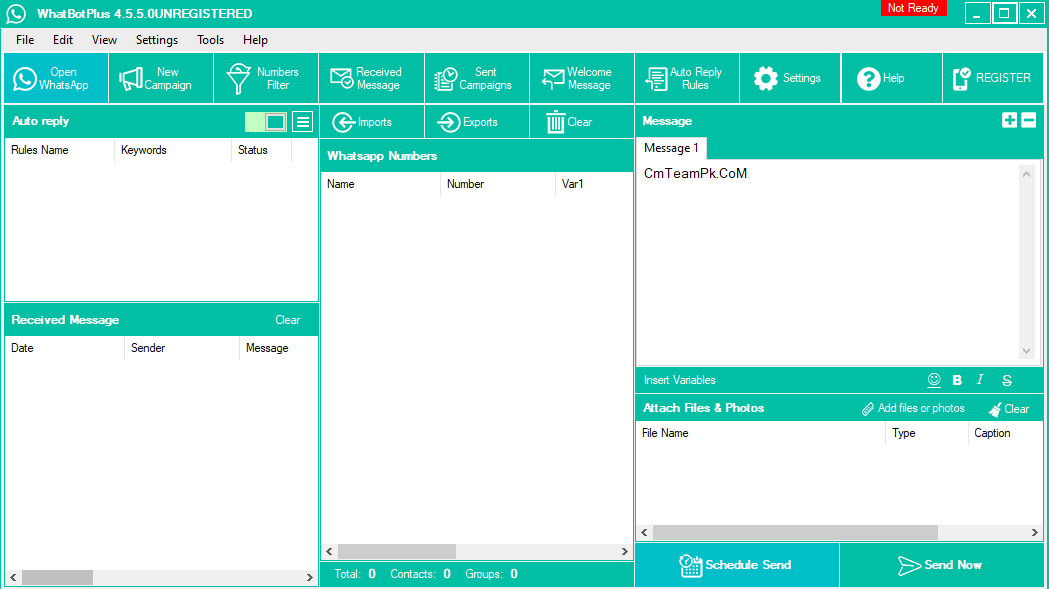Click the Var1 column header
The width and height of the screenshot is (1049, 589).
pyautogui.click(x=594, y=184)
